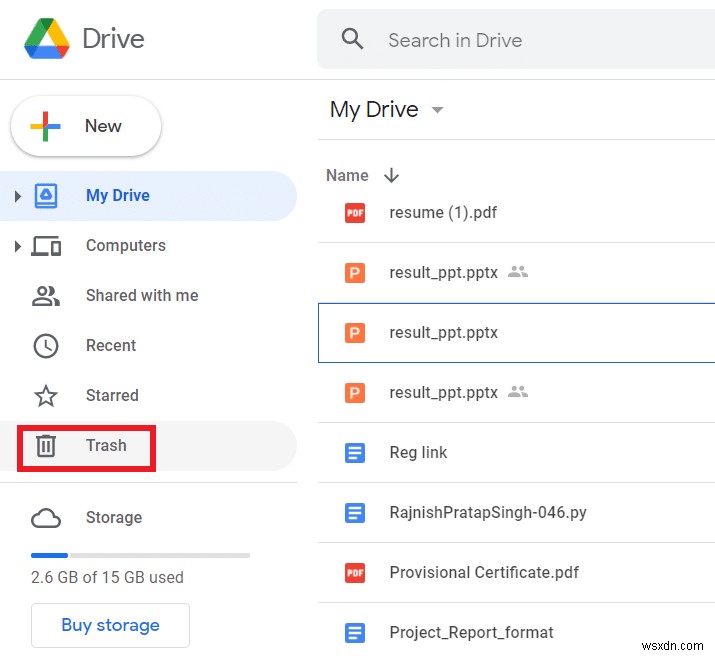Click the Google Drive logo
Viewport: 715px width, 656px height.
click(47, 39)
